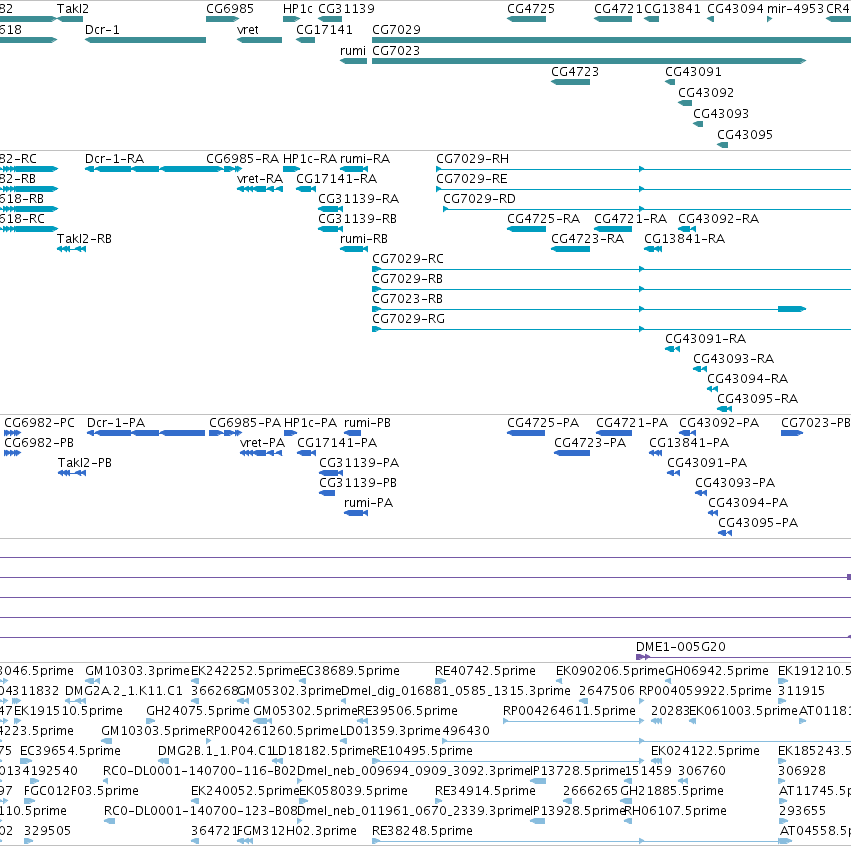The image size is (851, 846).
Task: Select the CG7029-RD transcript label
Action: 479,199
